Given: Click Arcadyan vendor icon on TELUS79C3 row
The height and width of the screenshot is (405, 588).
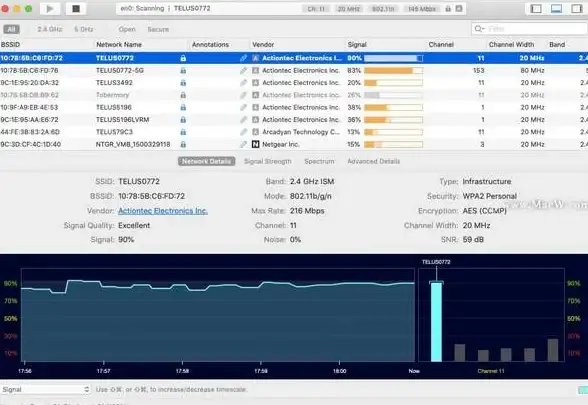Looking at the screenshot, I should [255, 132].
